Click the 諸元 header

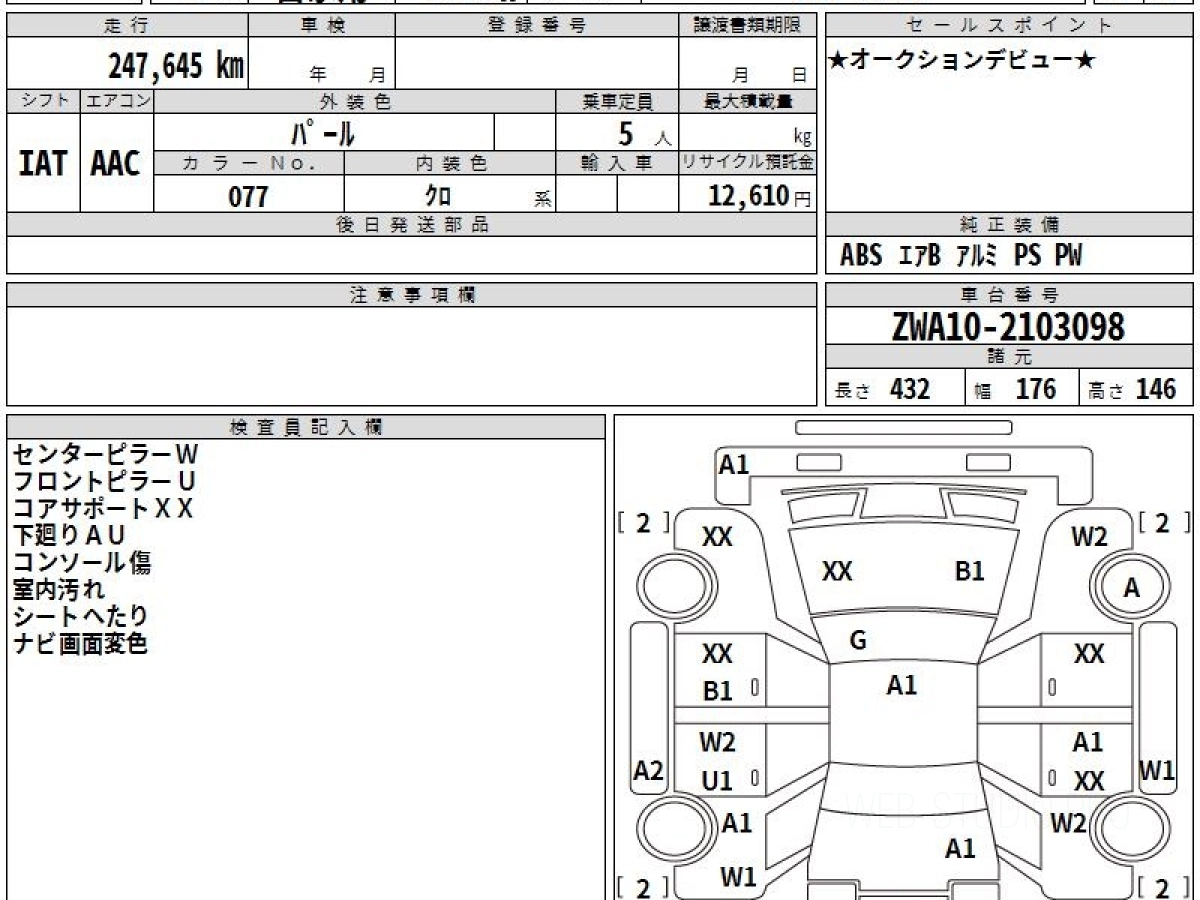click(x=1010, y=357)
